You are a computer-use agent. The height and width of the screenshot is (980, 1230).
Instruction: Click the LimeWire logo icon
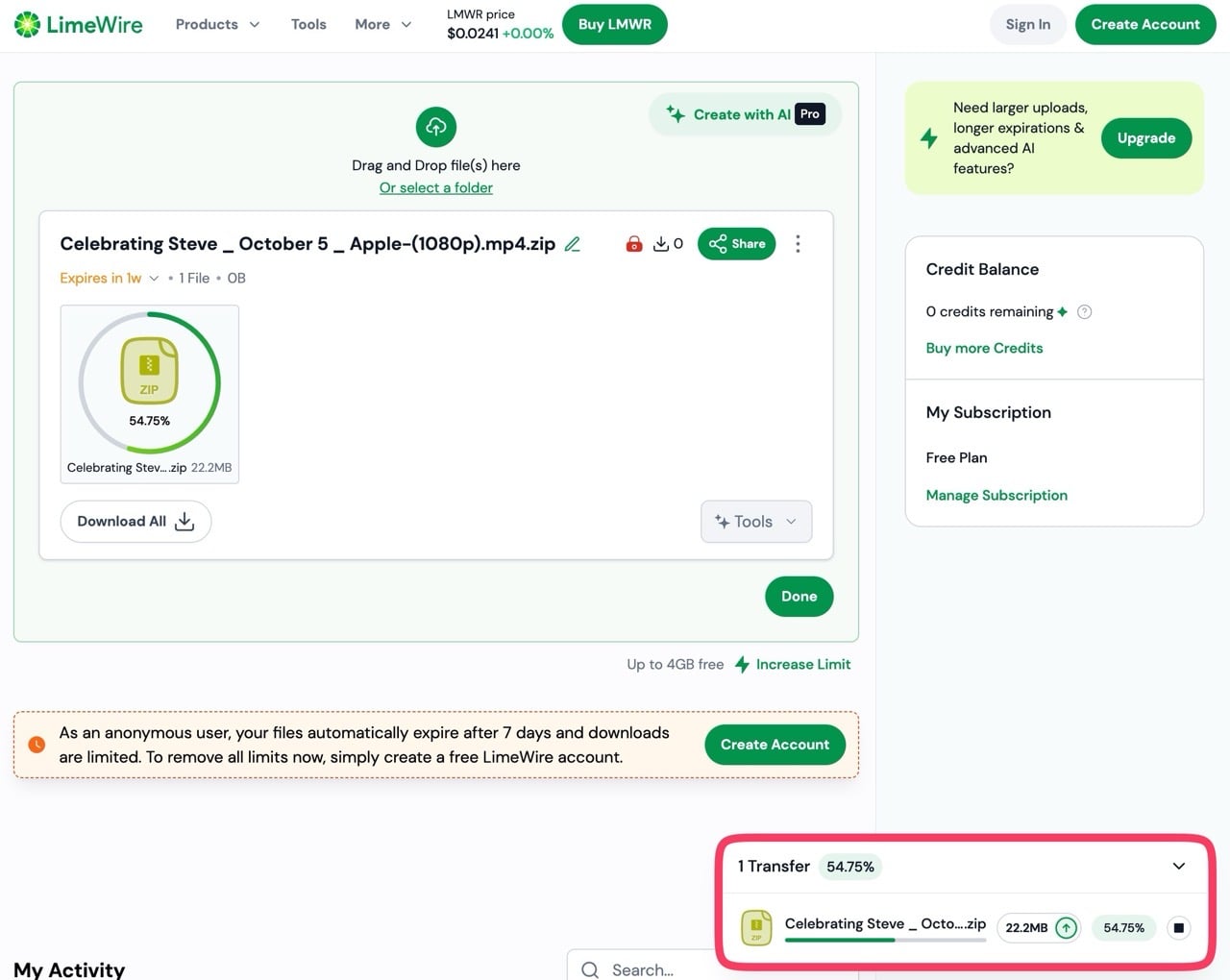click(28, 24)
